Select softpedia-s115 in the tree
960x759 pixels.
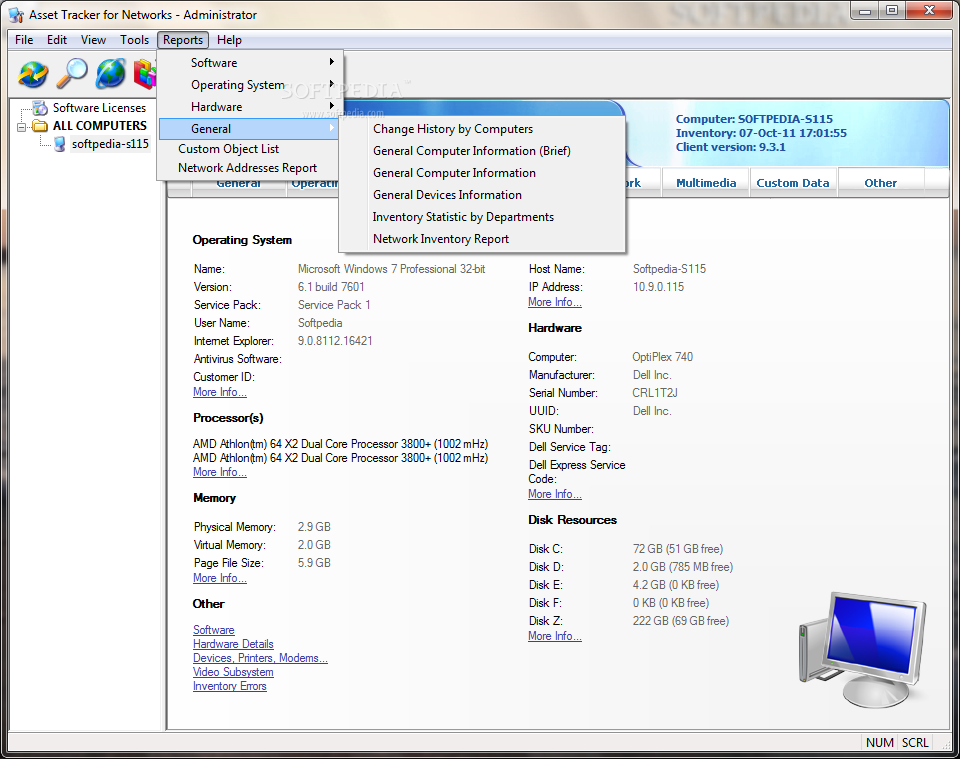click(x=110, y=144)
